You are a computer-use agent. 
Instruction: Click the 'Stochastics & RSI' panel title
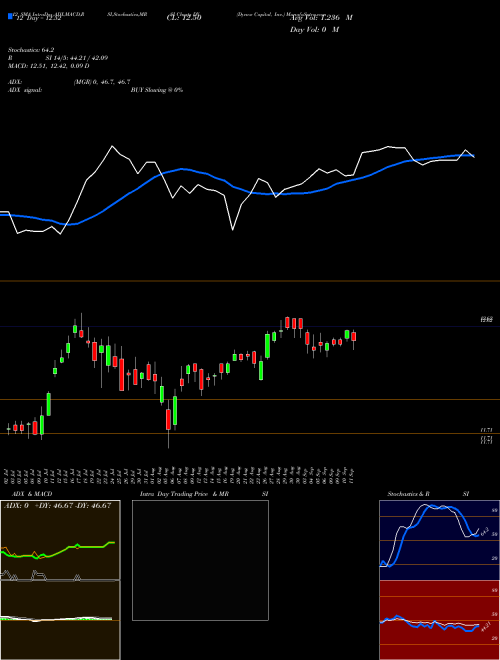pyautogui.click(x=428, y=494)
